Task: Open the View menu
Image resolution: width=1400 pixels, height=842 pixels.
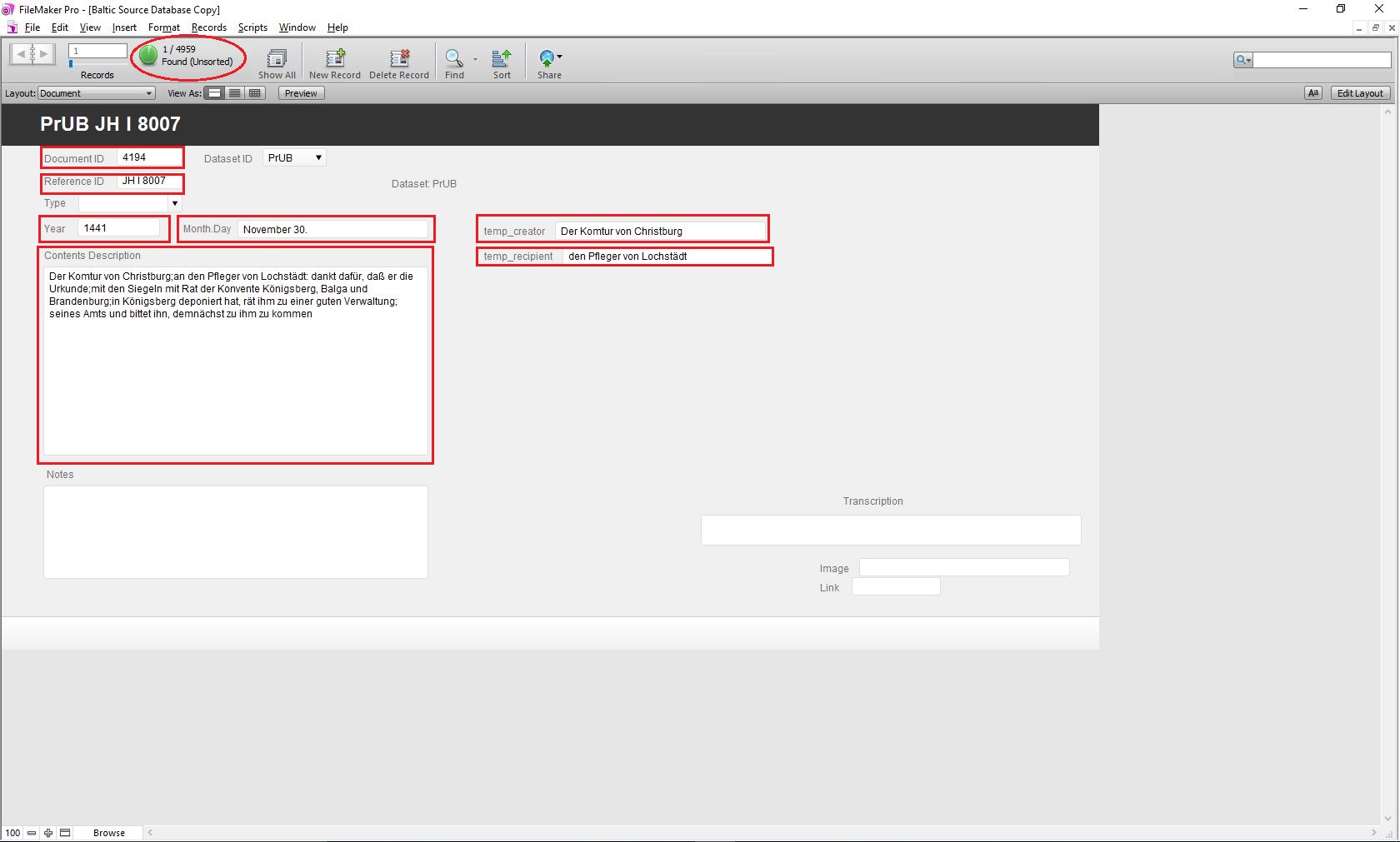Action: (90, 27)
